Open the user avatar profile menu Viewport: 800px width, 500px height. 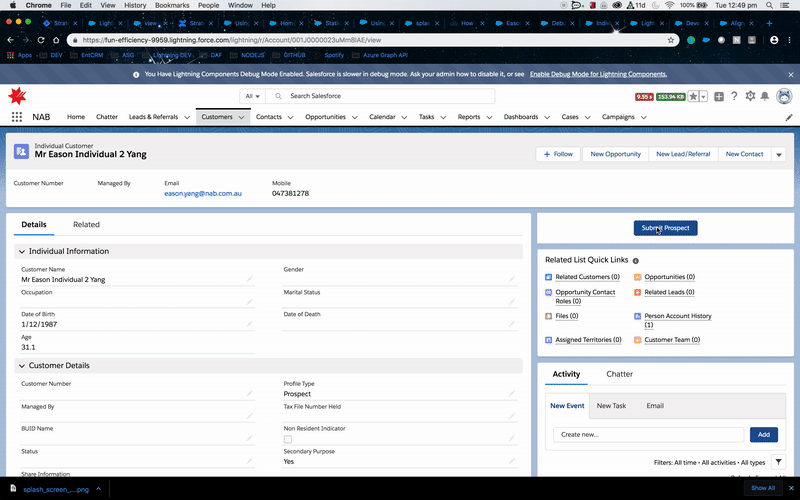point(784,96)
